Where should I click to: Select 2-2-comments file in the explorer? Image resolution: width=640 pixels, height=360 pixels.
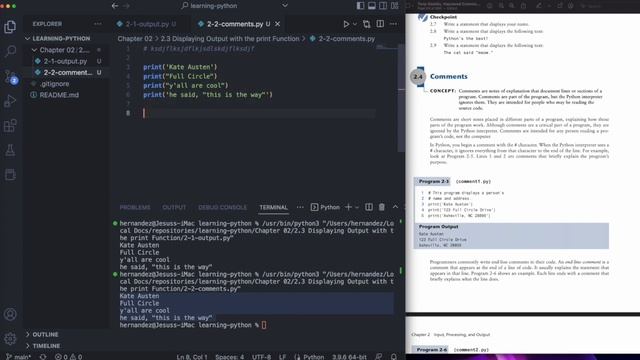pyautogui.click(x=67, y=72)
